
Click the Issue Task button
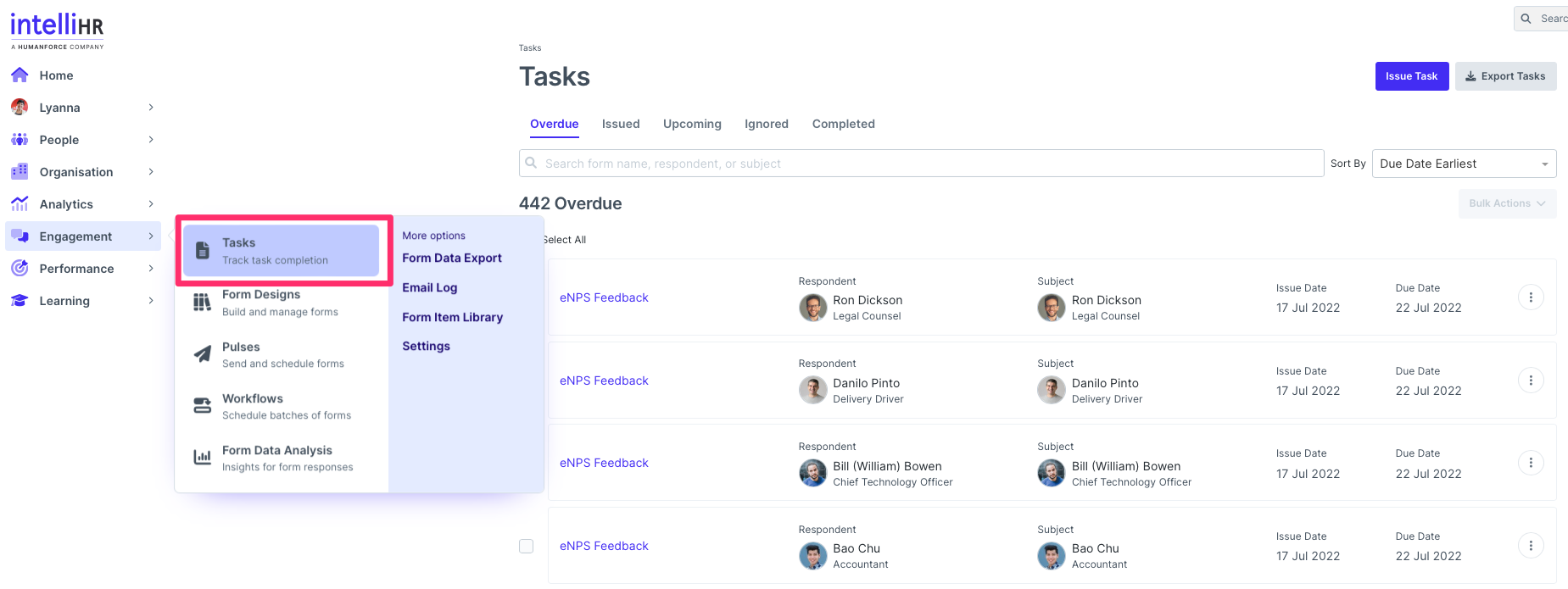1411,76
